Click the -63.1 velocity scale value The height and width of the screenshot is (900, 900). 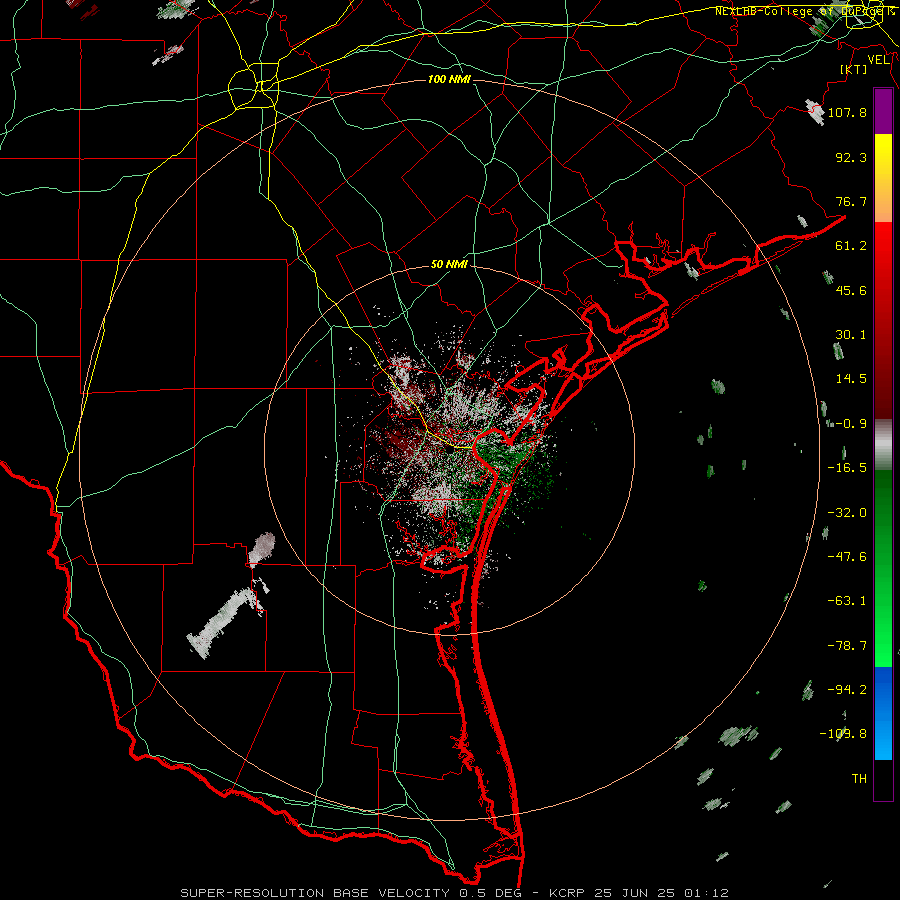click(847, 601)
